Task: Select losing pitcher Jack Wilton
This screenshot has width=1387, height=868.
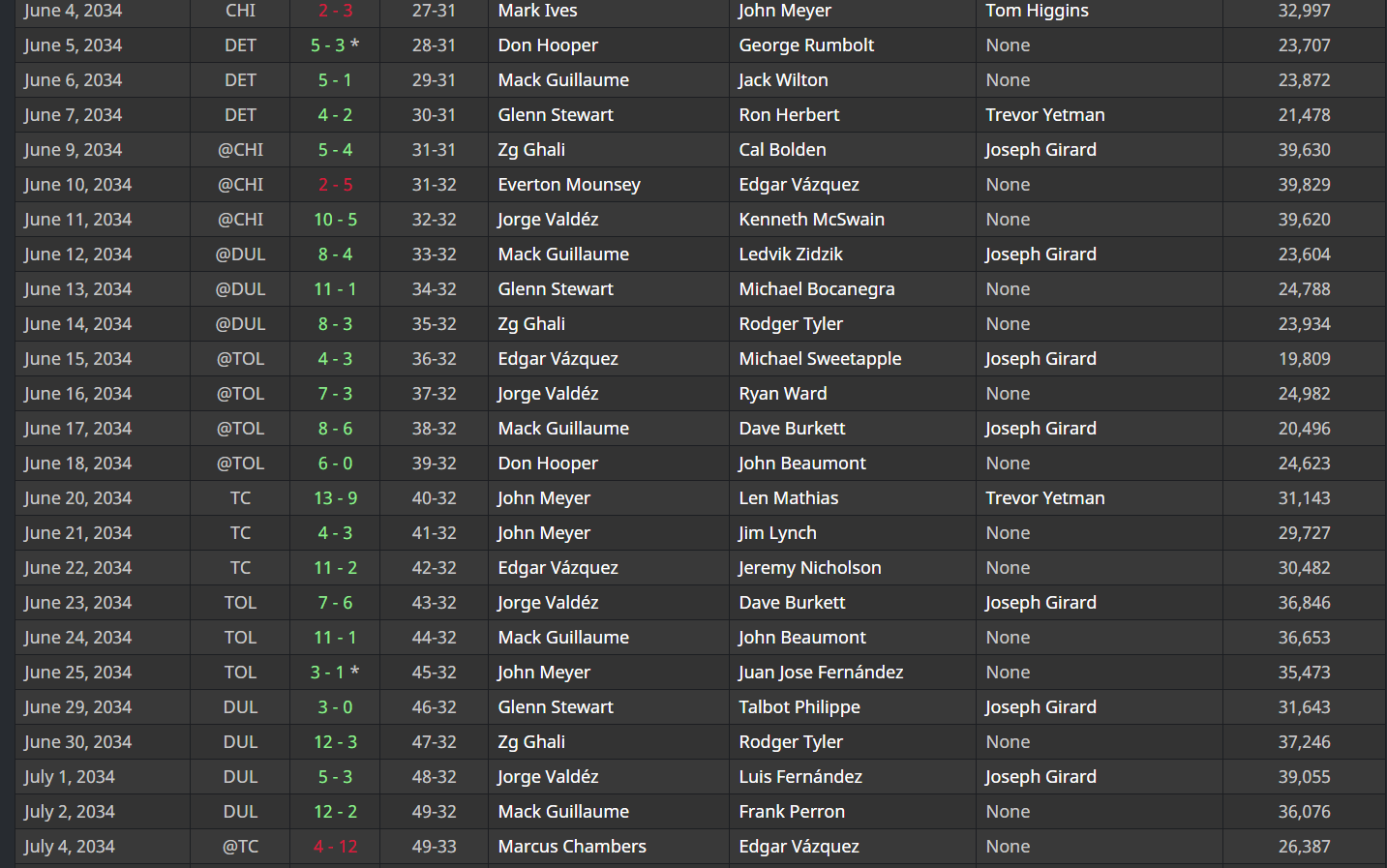Action: 783,80
